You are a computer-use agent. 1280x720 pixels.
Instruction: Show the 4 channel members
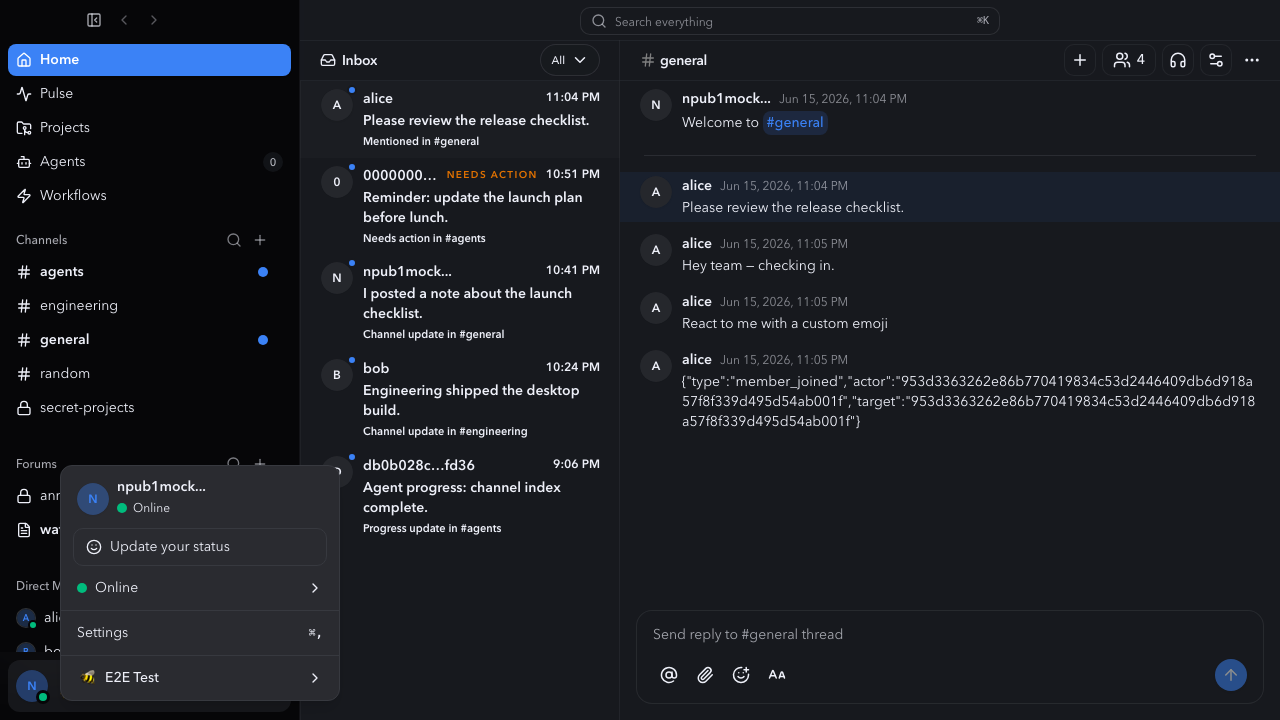tap(1129, 60)
